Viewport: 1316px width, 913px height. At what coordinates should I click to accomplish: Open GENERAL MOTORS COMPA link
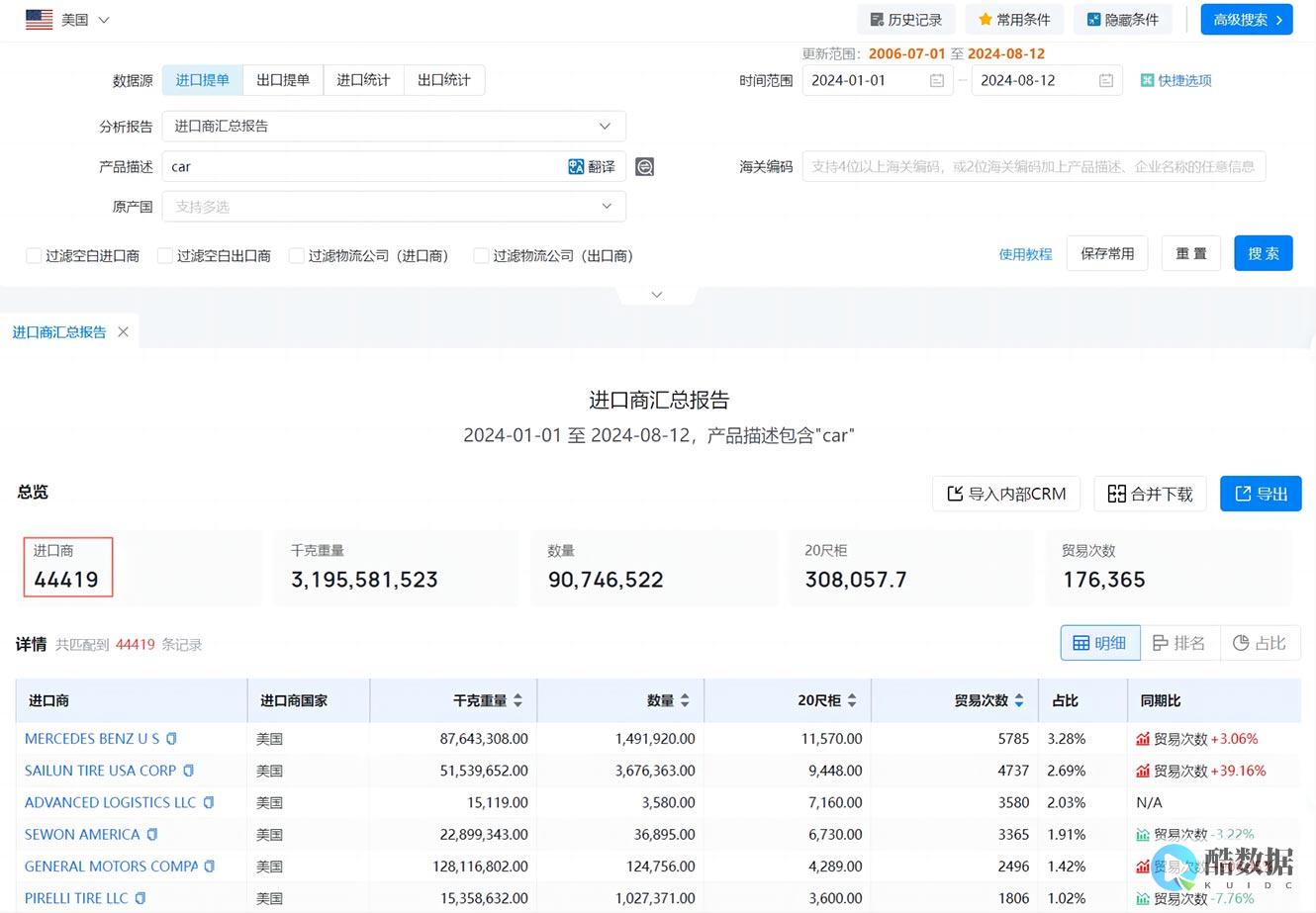point(111,867)
